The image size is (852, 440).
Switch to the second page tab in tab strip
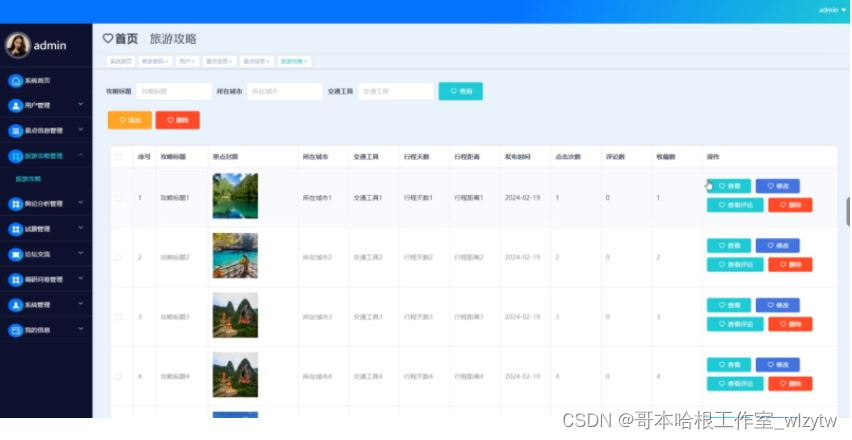[155, 61]
